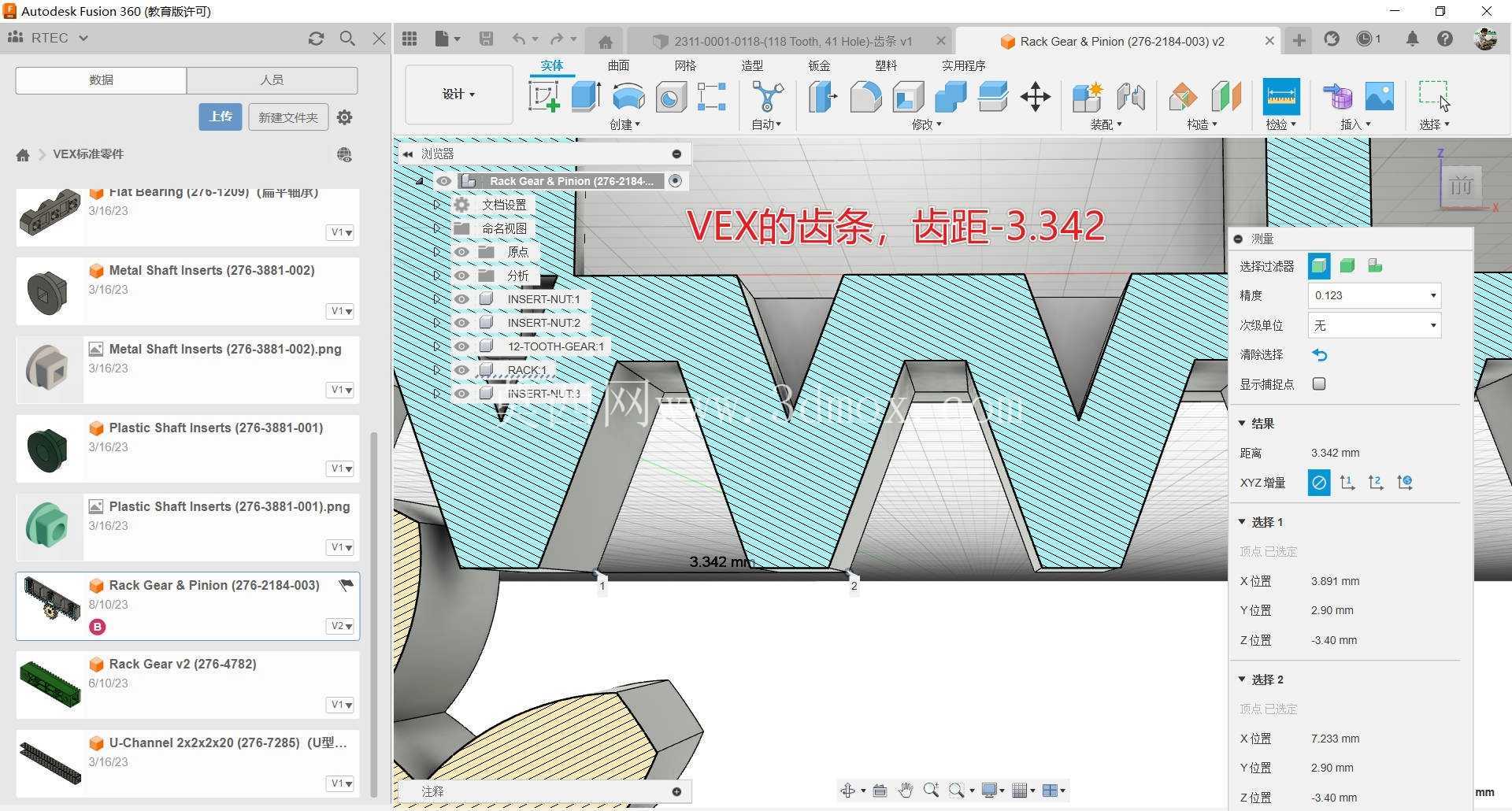
Task: Expand the 文档设置 tree node
Action: coord(437,205)
